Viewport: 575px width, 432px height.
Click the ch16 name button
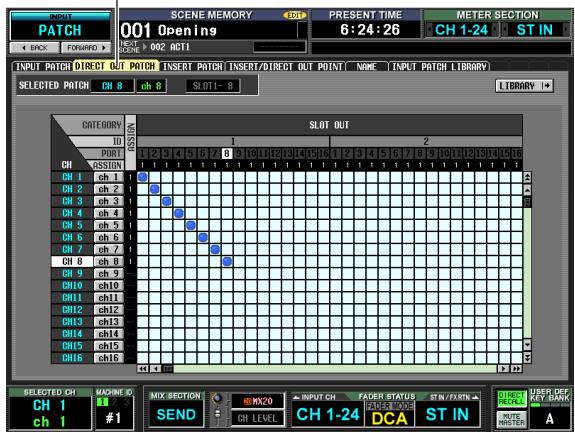tap(109, 358)
